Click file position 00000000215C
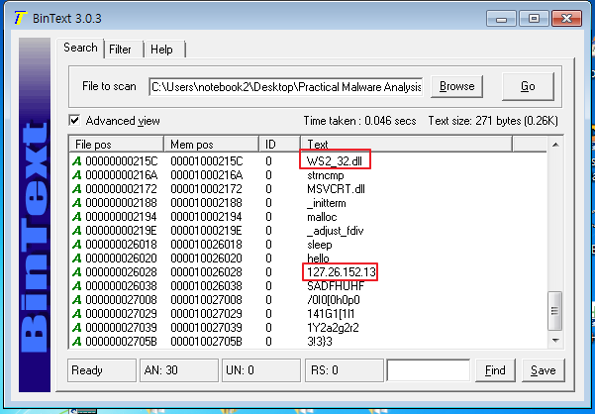This screenshot has height=414, width=596. [x=121, y=162]
